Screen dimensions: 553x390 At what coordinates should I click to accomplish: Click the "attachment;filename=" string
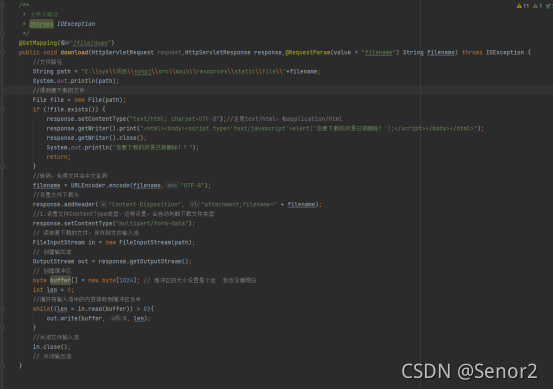click(x=239, y=205)
